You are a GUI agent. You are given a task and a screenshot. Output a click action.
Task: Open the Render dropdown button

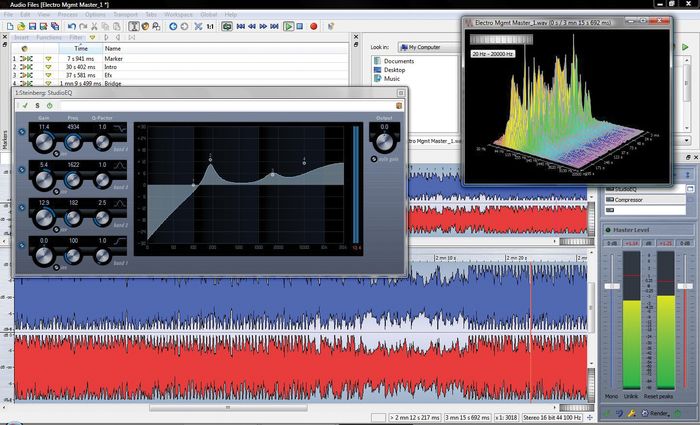point(656,413)
